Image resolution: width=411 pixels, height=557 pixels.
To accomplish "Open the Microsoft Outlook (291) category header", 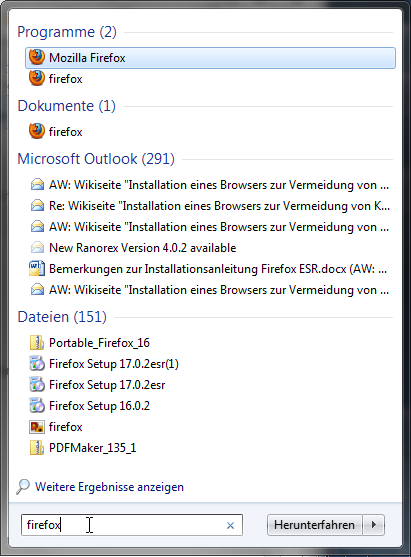I will tap(96, 159).
